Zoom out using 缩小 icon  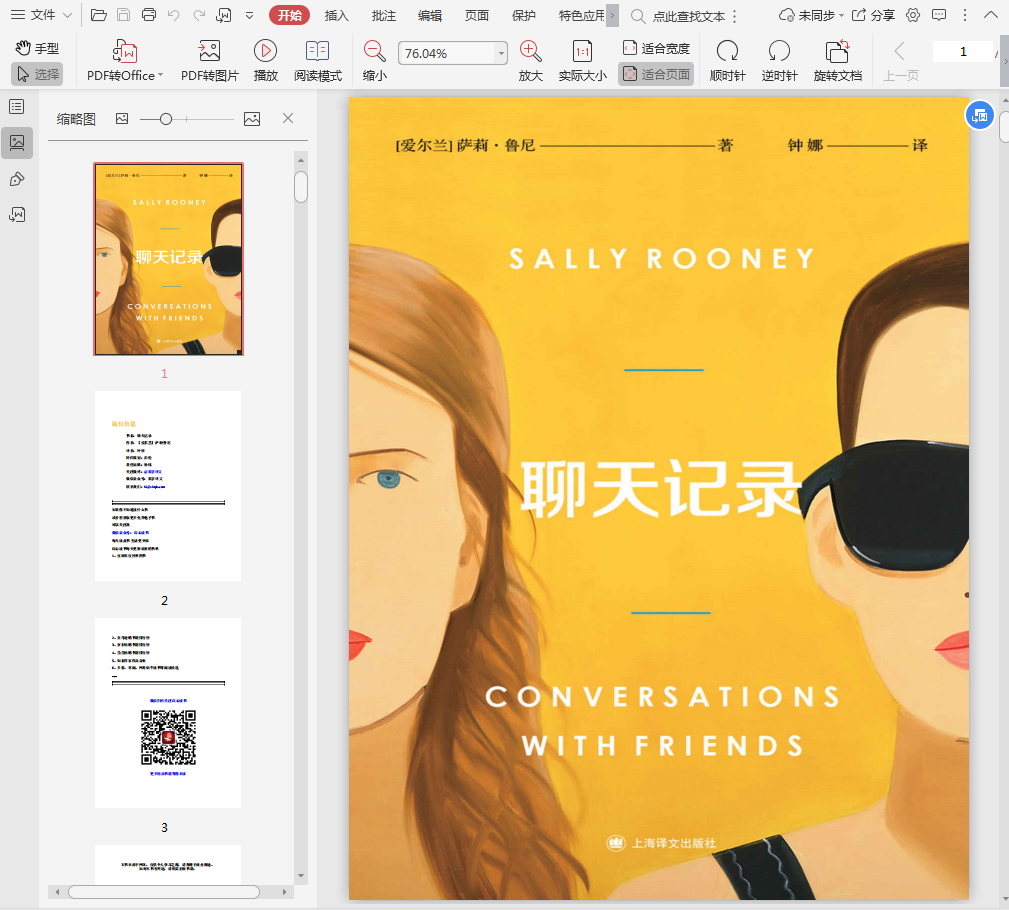click(375, 52)
